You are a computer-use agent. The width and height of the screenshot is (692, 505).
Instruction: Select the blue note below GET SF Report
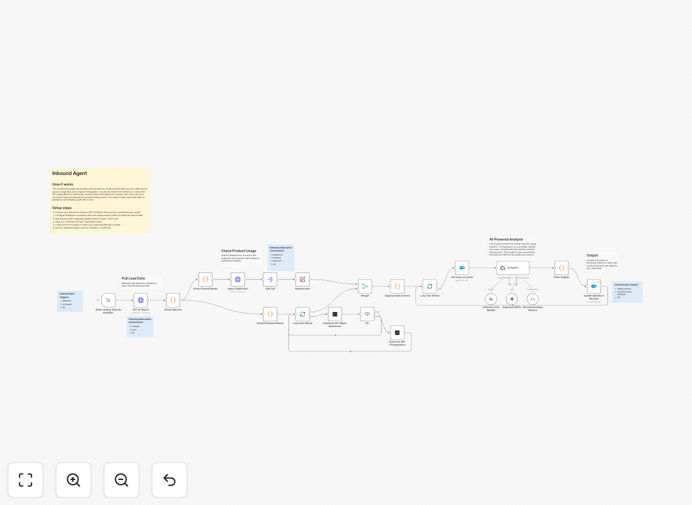[x=140, y=327]
